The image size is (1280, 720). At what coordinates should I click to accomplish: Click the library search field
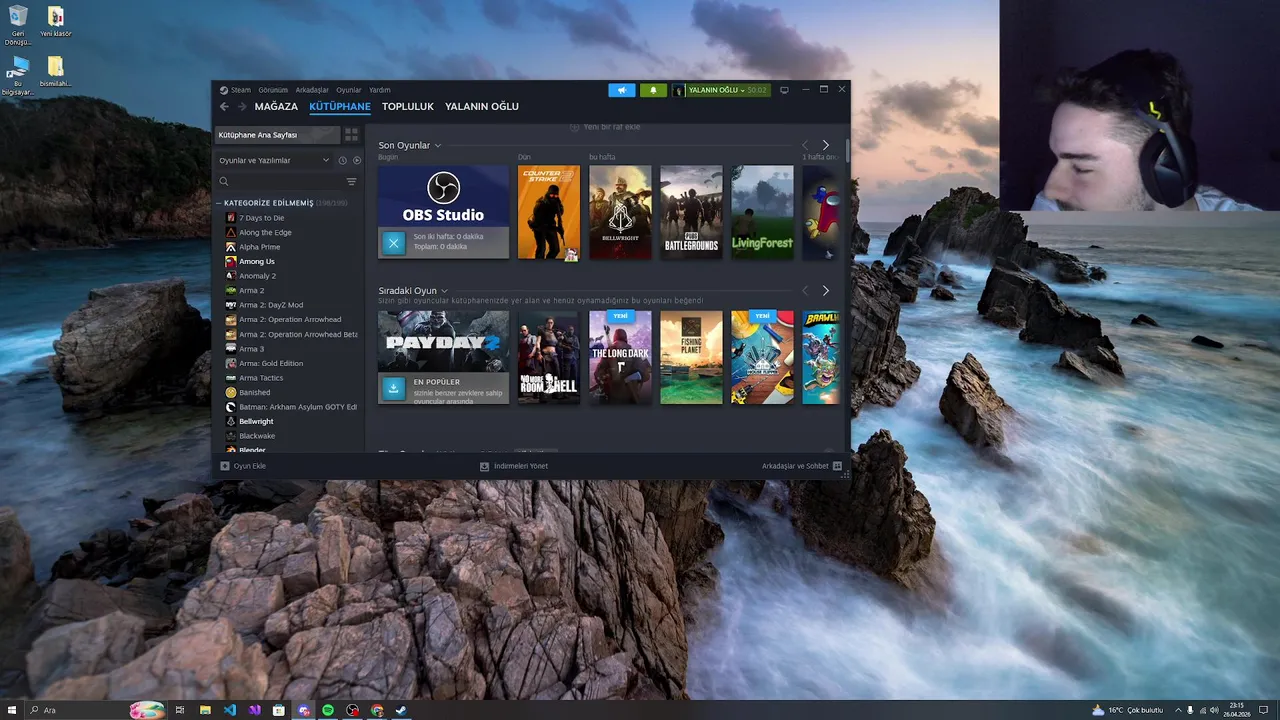coord(288,182)
